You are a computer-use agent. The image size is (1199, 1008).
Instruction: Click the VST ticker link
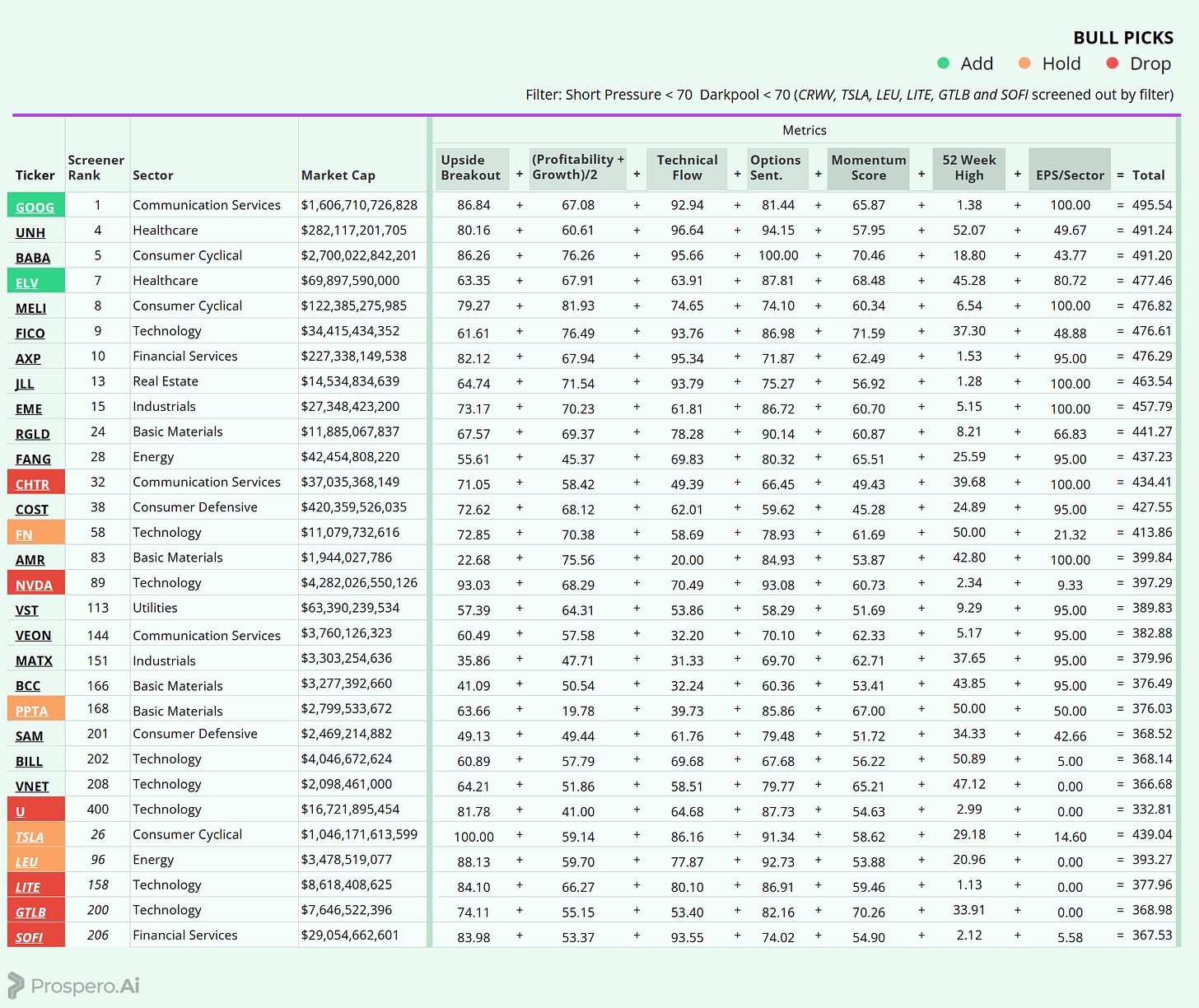click(x=27, y=610)
